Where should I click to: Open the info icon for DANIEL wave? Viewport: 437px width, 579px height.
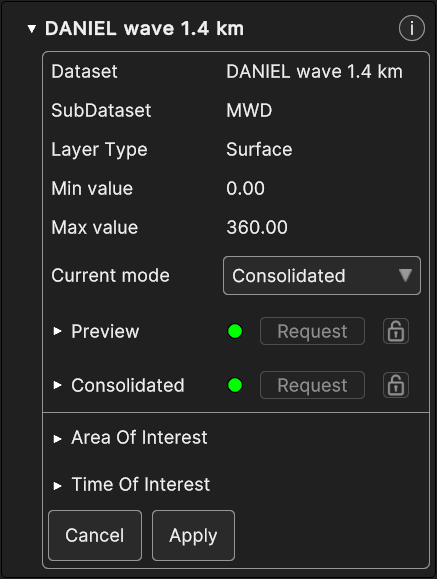(412, 28)
